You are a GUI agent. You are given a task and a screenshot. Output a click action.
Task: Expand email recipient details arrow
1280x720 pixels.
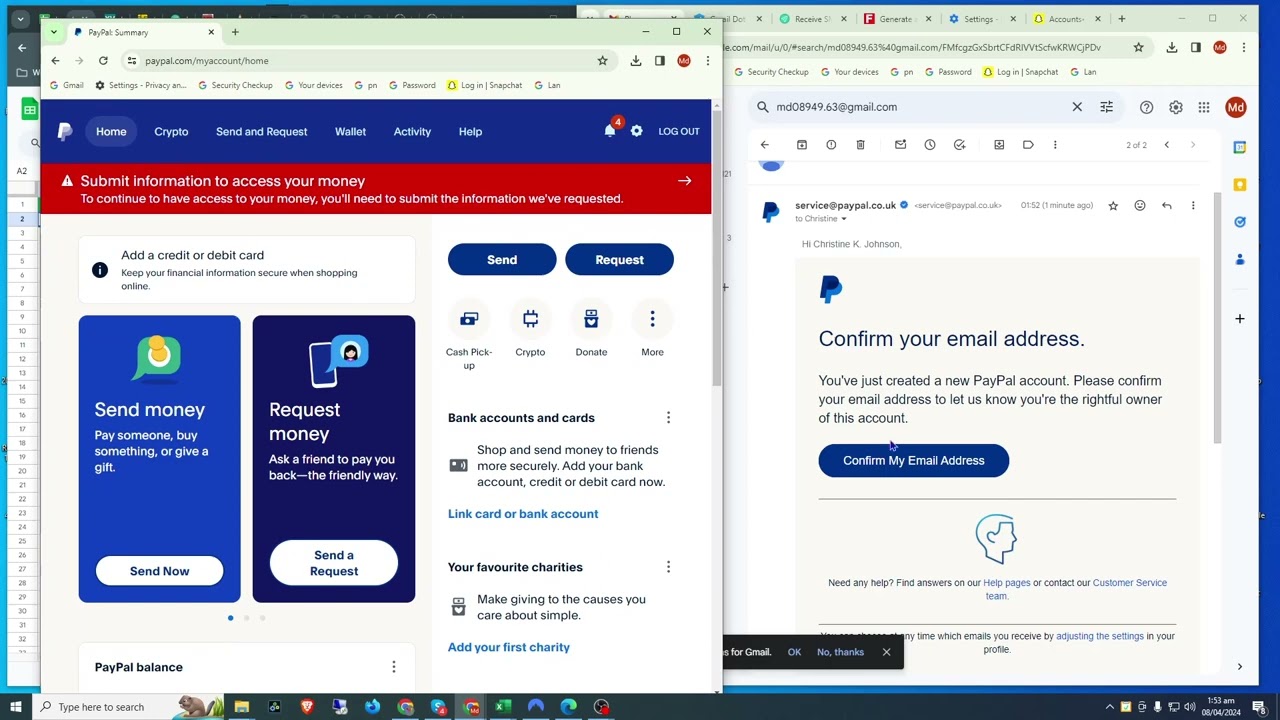click(843, 219)
